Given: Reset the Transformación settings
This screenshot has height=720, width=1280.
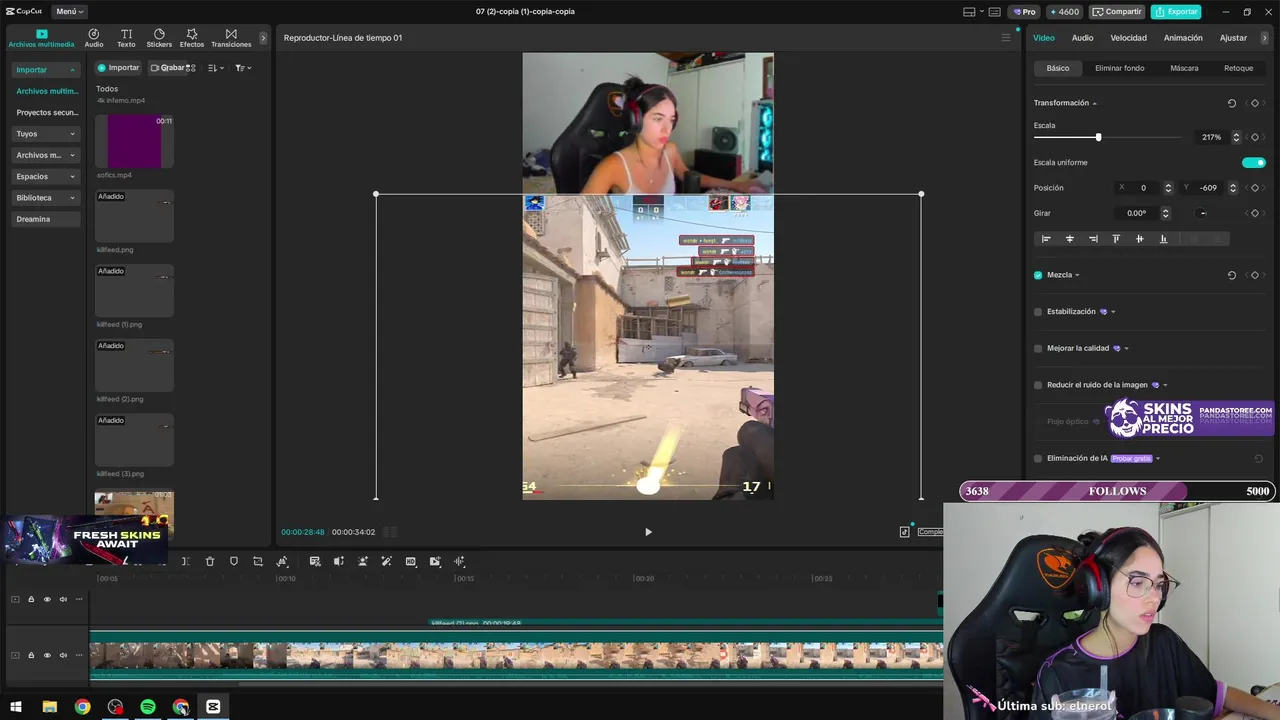Looking at the screenshot, I should 1231,103.
